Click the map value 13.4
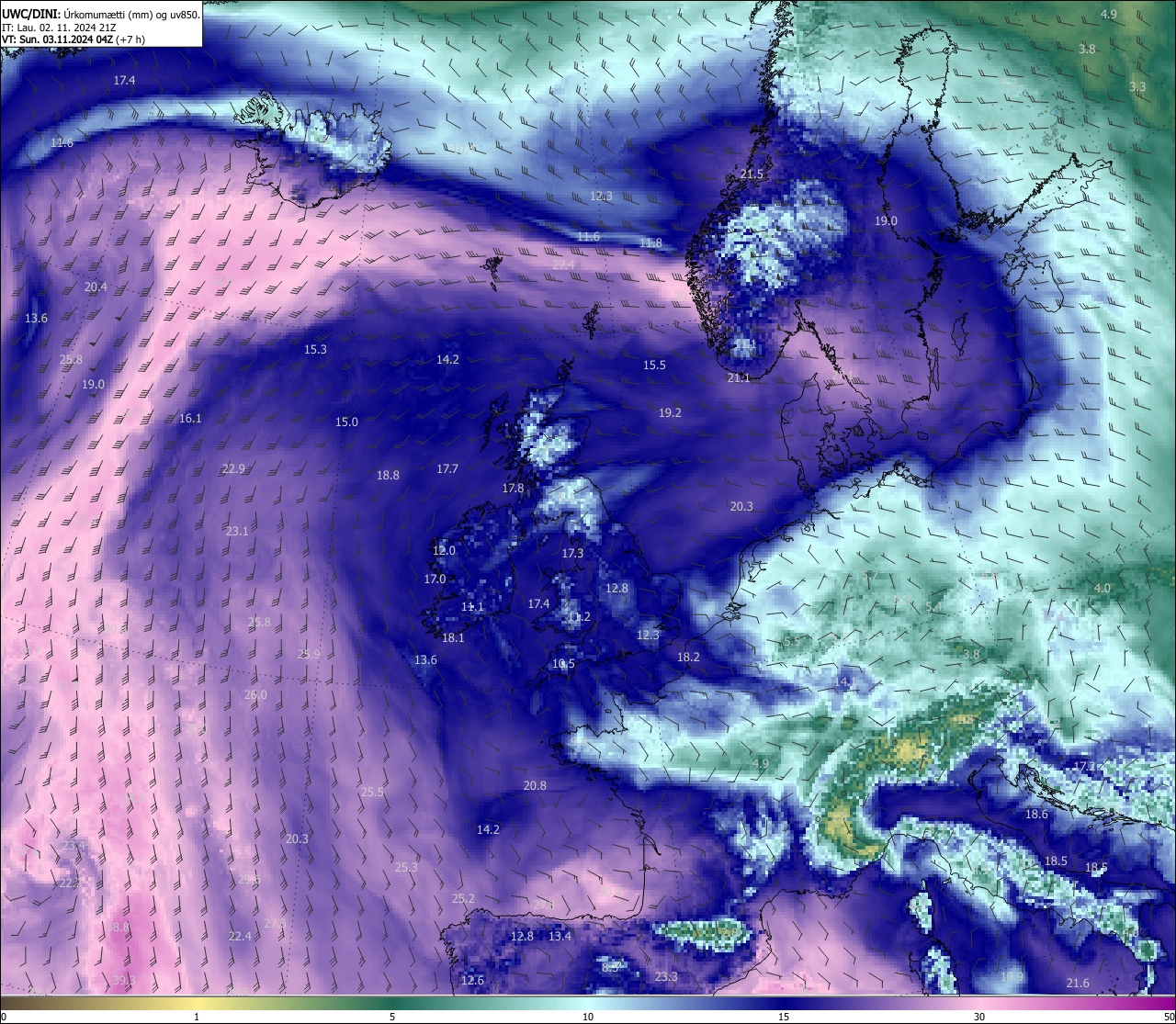 tap(560, 936)
